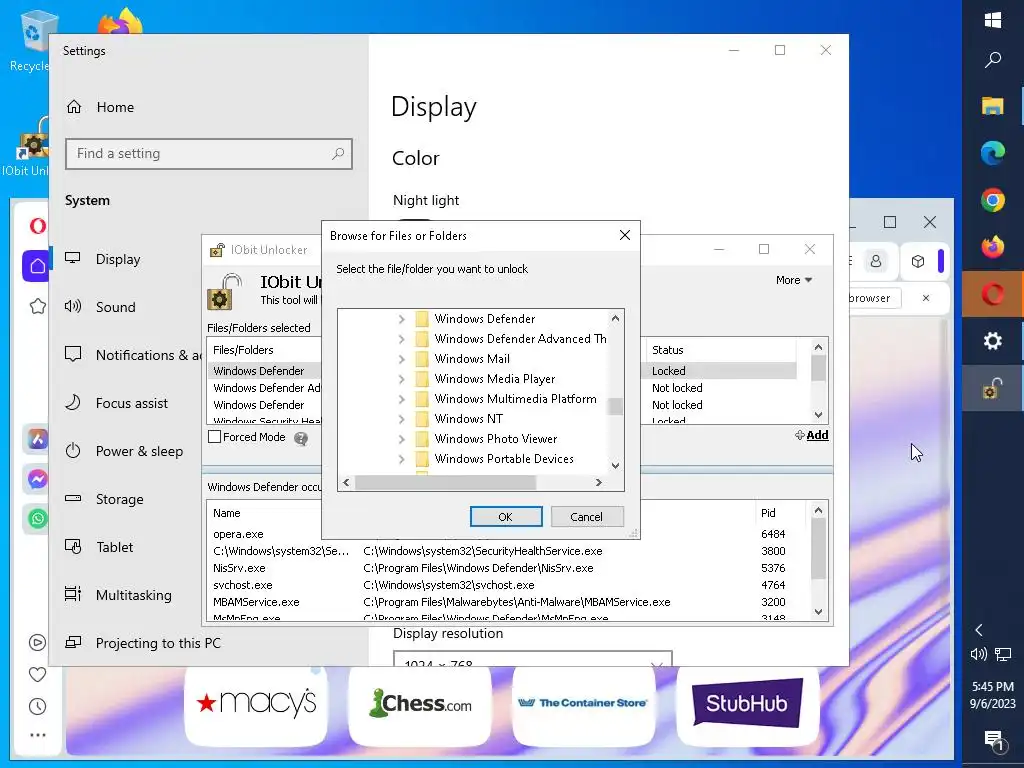
Task: Open the Recycle Bin desktop icon
Action: click(29, 39)
